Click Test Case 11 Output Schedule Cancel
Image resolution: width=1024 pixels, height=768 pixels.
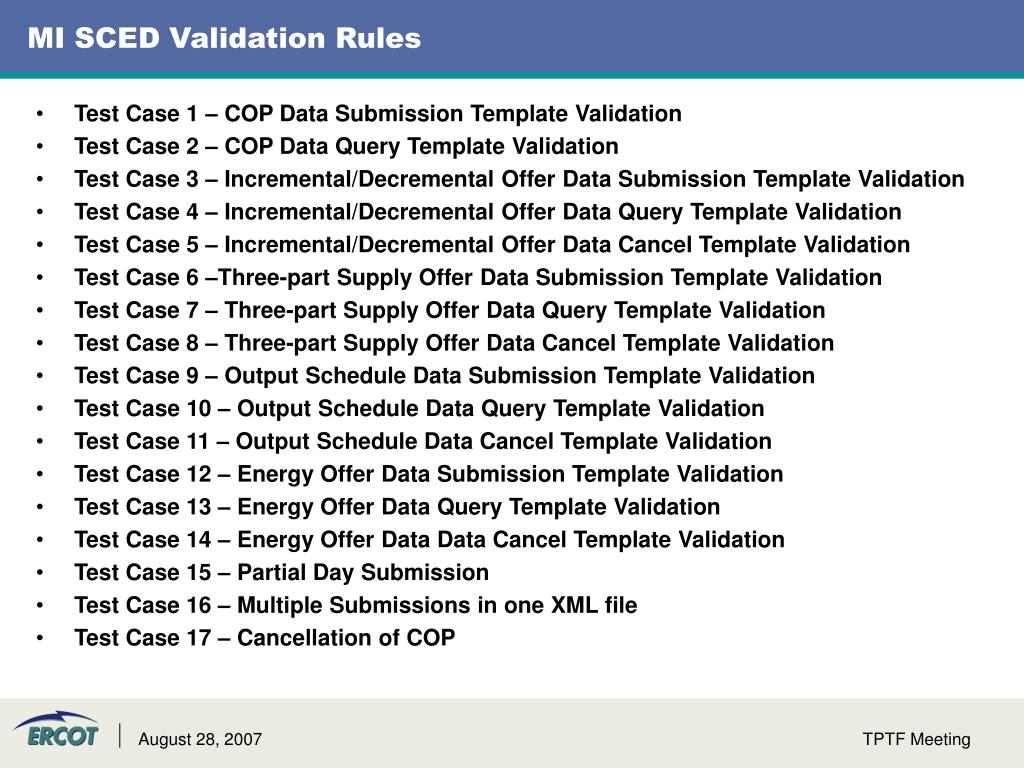423,441
